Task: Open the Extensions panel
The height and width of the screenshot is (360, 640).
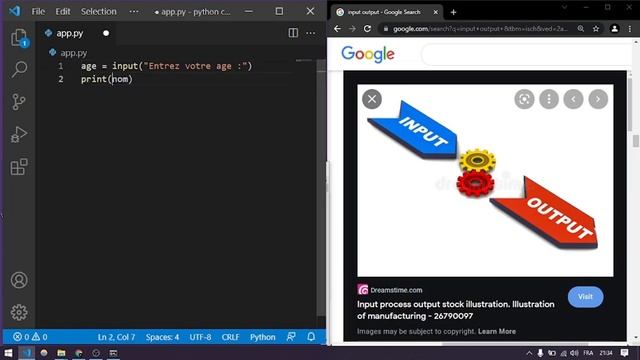Action: coord(19,167)
